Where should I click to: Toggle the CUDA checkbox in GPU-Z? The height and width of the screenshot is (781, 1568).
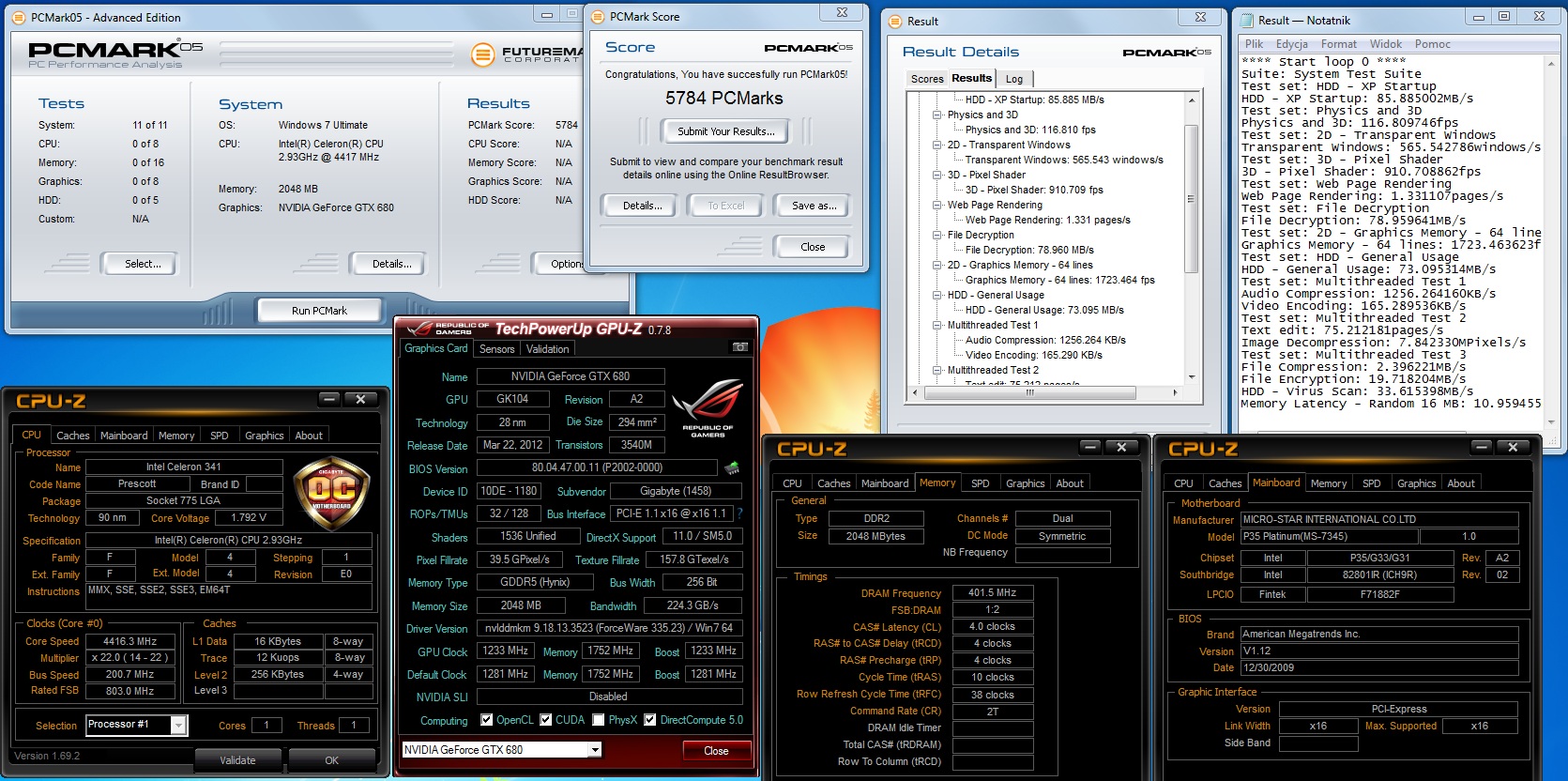545,720
